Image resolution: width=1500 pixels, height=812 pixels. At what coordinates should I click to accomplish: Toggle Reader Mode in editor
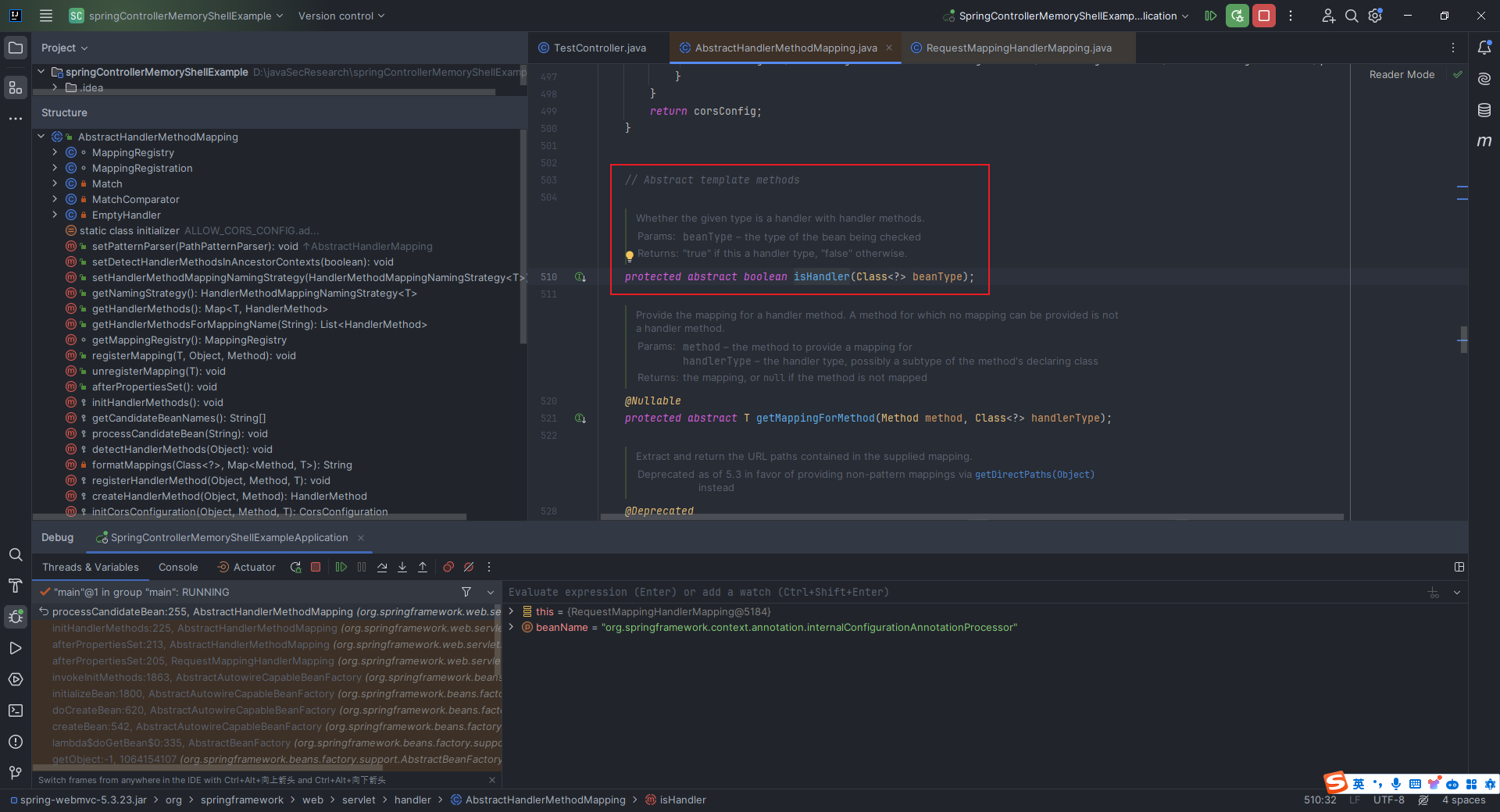(x=1402, y=75)
